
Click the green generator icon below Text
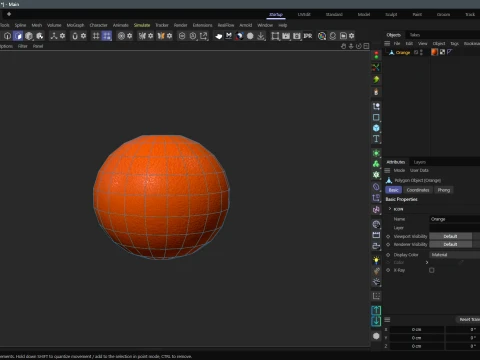pos(376,153)
